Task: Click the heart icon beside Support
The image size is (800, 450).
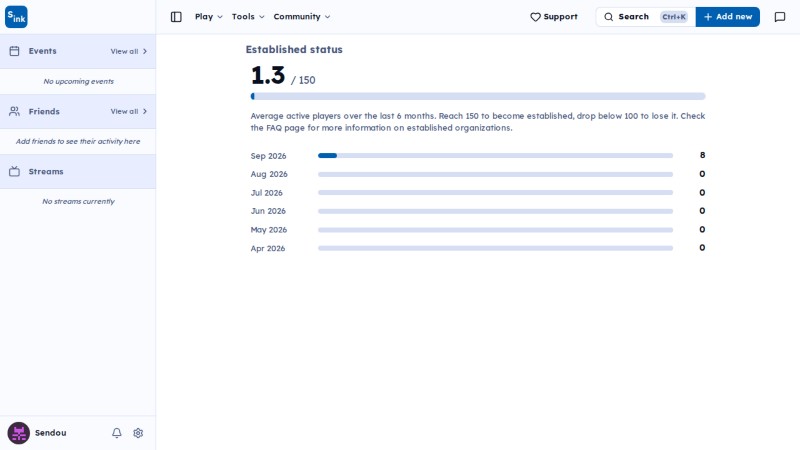Action: 535,17
